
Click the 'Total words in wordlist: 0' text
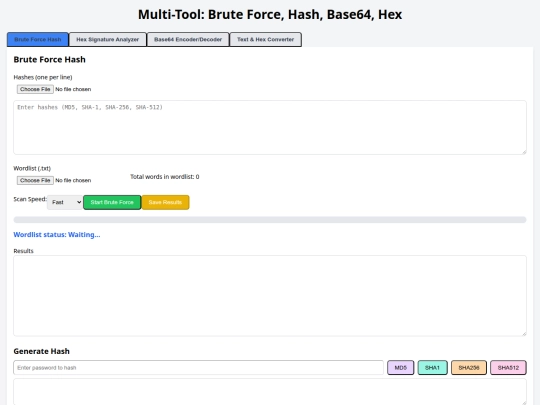pos(165,177)
